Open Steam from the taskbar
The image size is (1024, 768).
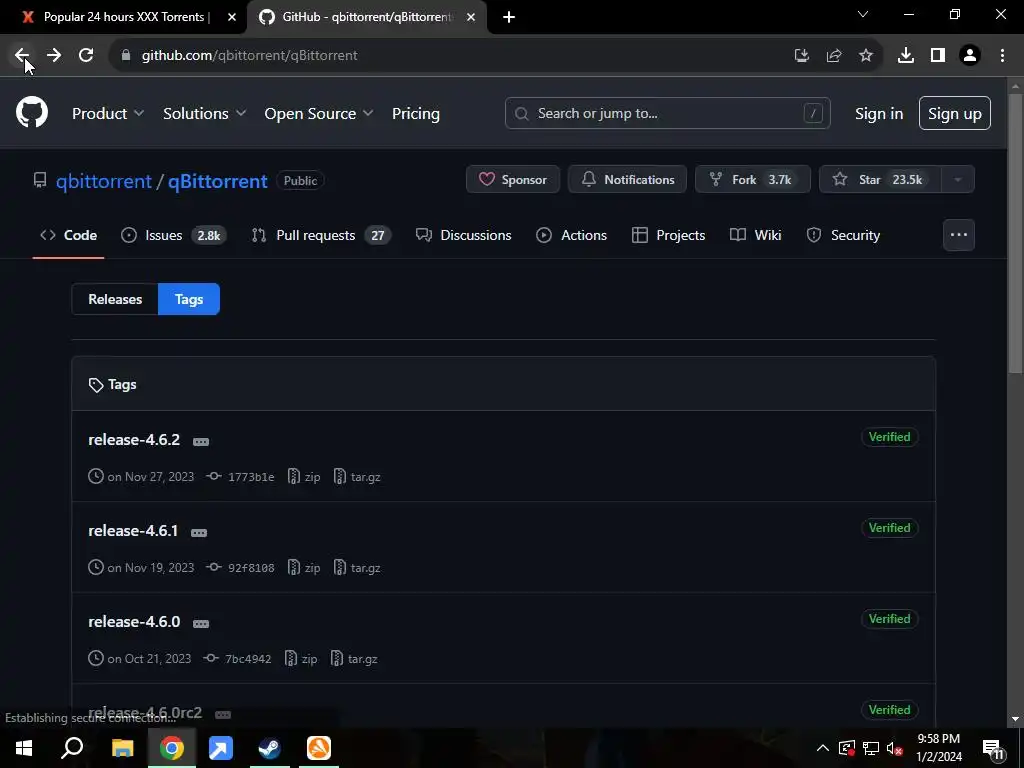tap(269, 748)
